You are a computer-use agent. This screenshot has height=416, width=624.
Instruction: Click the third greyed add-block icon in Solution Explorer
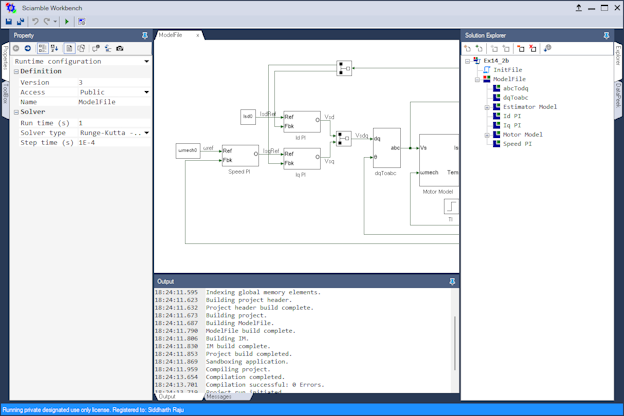pyautogui.click(x=494, y=49)
